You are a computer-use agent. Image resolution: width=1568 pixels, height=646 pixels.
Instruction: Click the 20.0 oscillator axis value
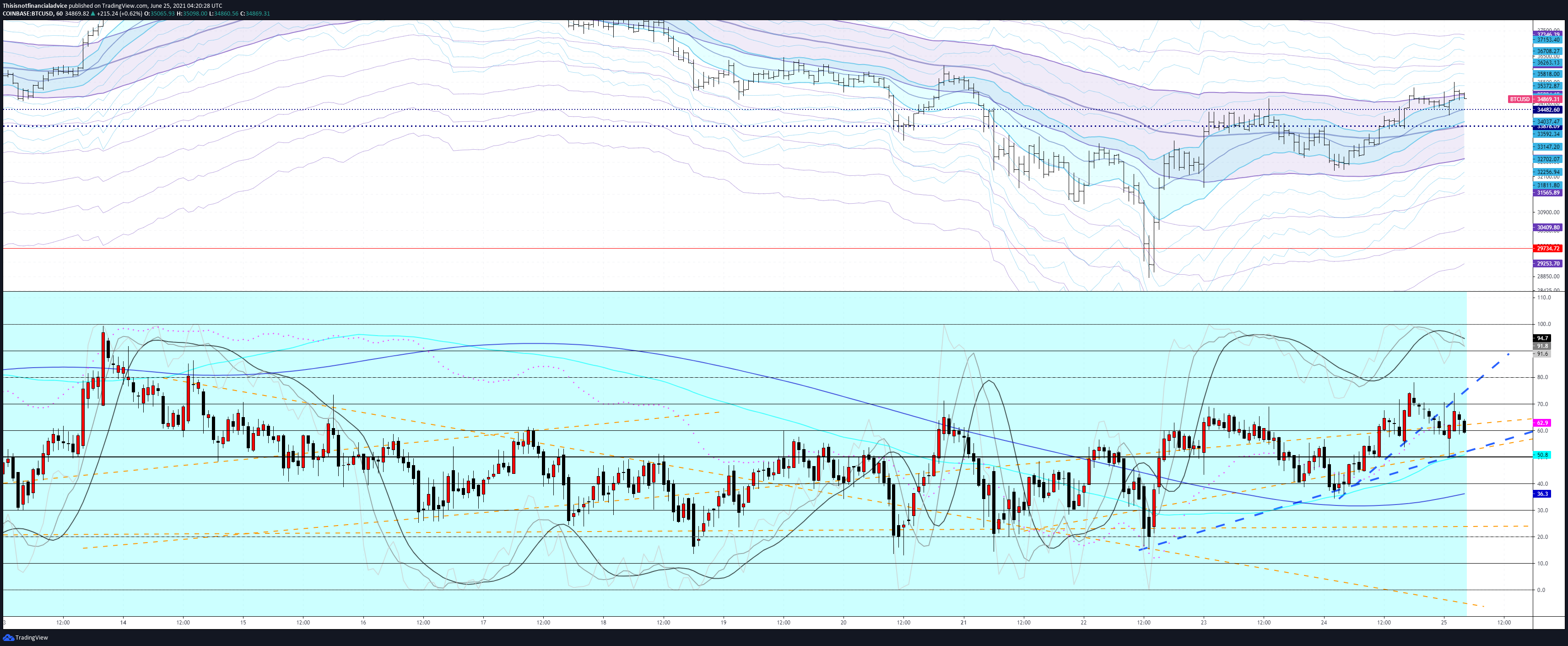[x=1542, y=537]
